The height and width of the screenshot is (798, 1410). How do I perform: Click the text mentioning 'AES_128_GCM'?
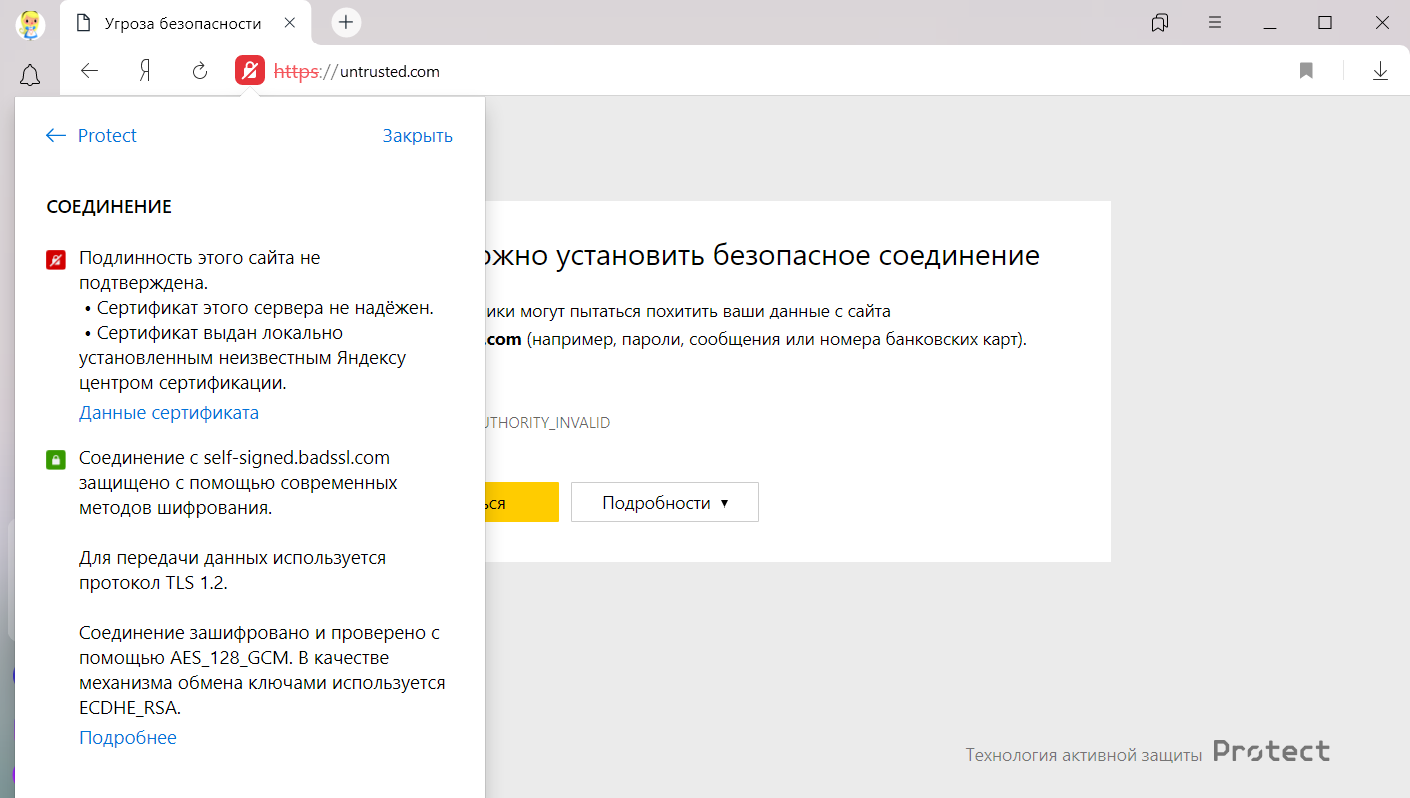coord(262,670)
